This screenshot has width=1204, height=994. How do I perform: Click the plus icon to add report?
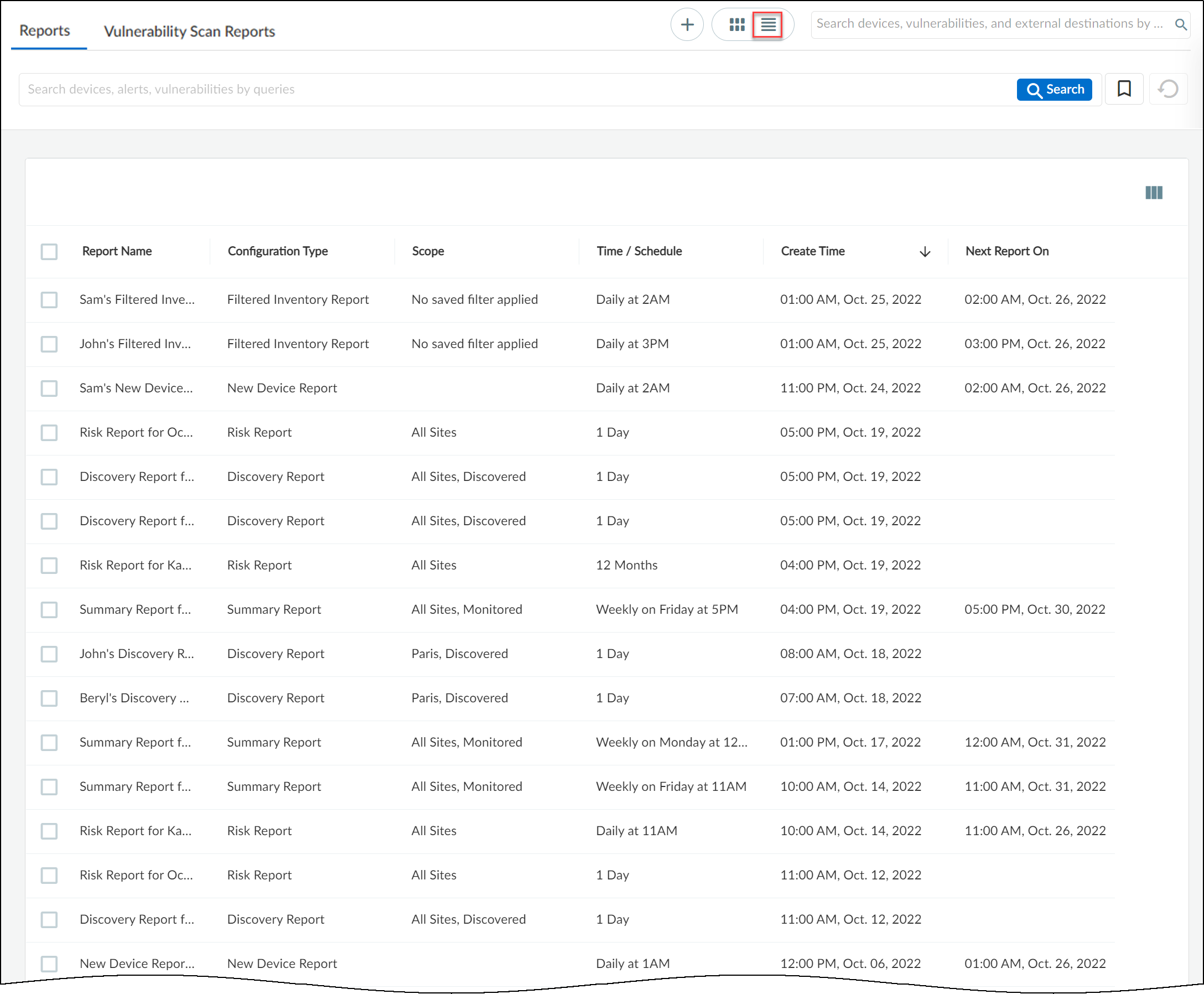point(687,24)
